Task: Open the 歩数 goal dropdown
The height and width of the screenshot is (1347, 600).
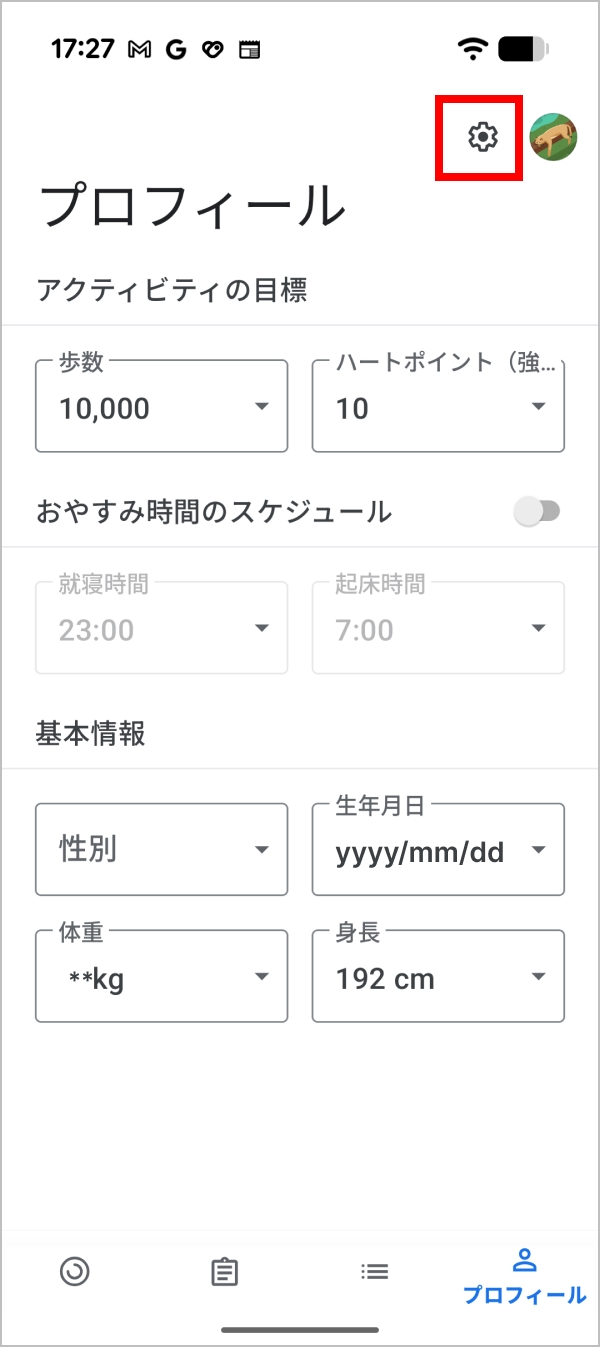Action: tap(161, 407)
